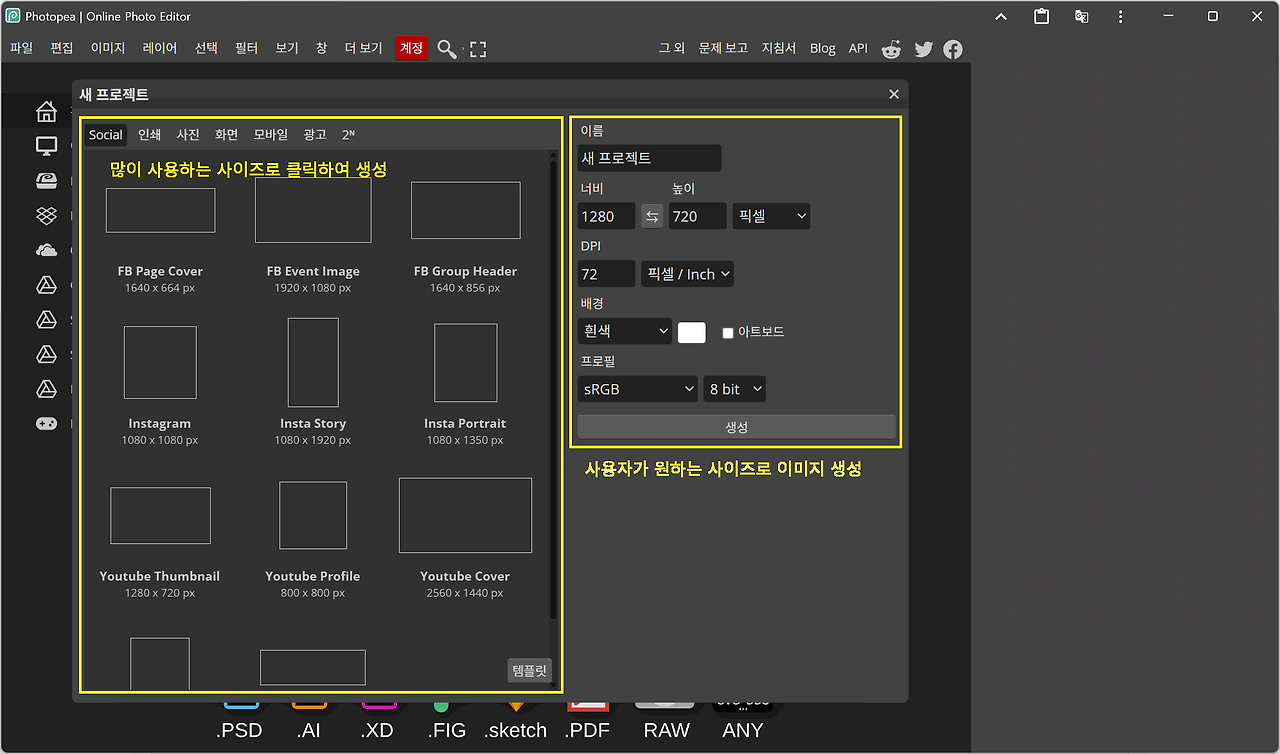Select the Insta Story template

[x=313, y=382]
